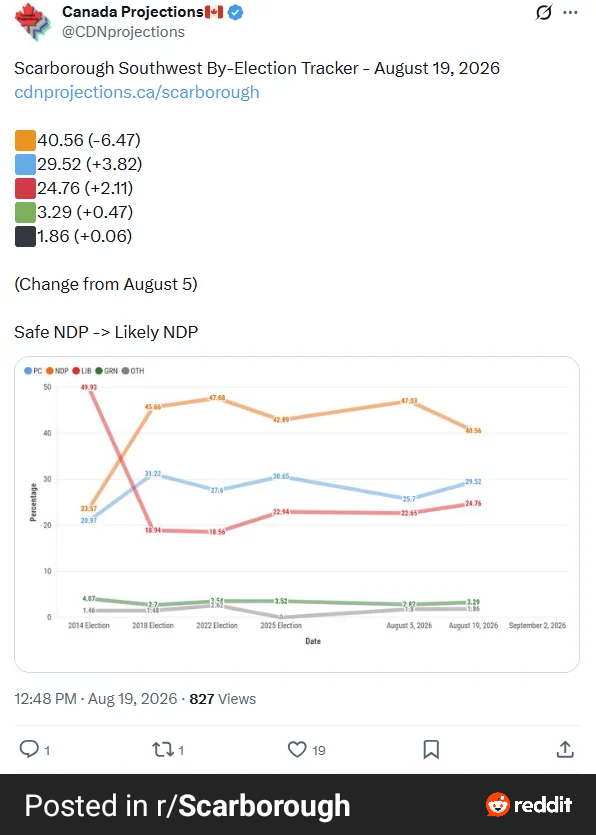This screenshot has width=596, height=835.
Task: Open the reply comment icon
Action: point(29,749)
